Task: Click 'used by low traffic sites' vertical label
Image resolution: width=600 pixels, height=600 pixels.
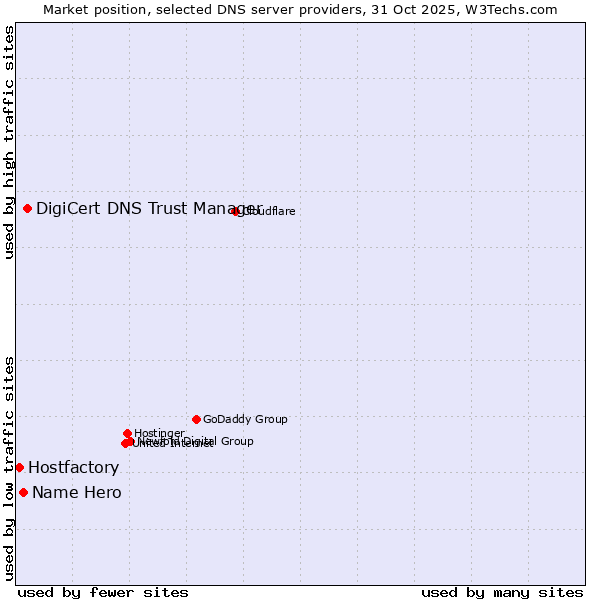Action: tap(9, 467)
